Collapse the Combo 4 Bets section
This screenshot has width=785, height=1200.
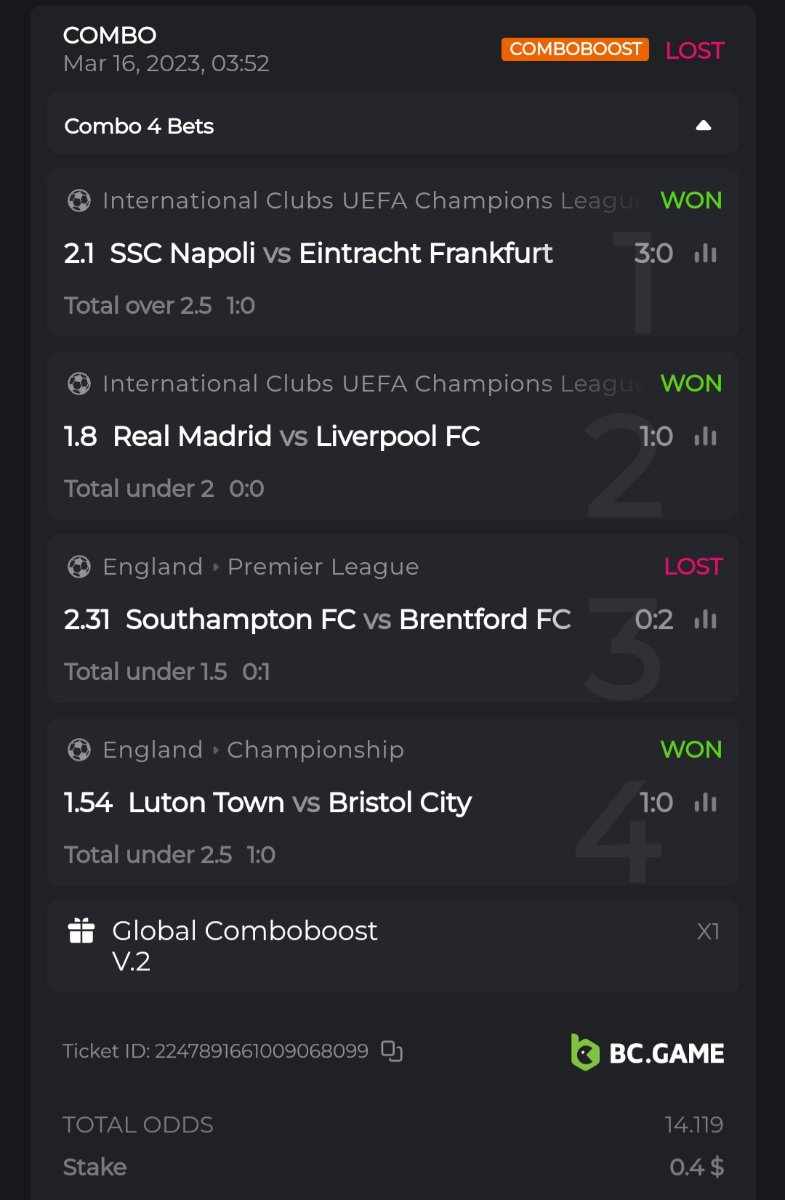click(703, 126)
